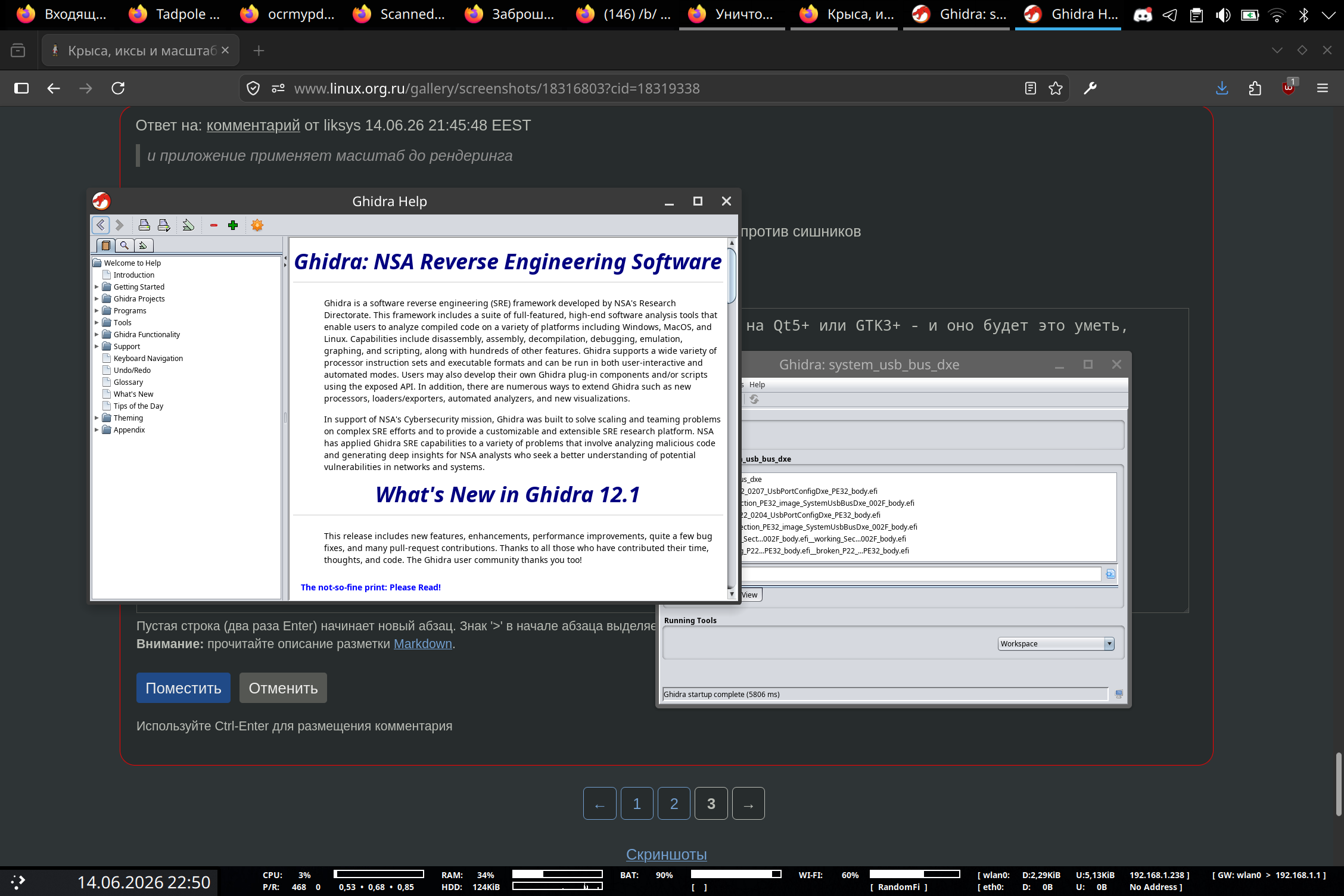
Task: Open the wrench developer tools icon
Action: (x=1090, y=88)
